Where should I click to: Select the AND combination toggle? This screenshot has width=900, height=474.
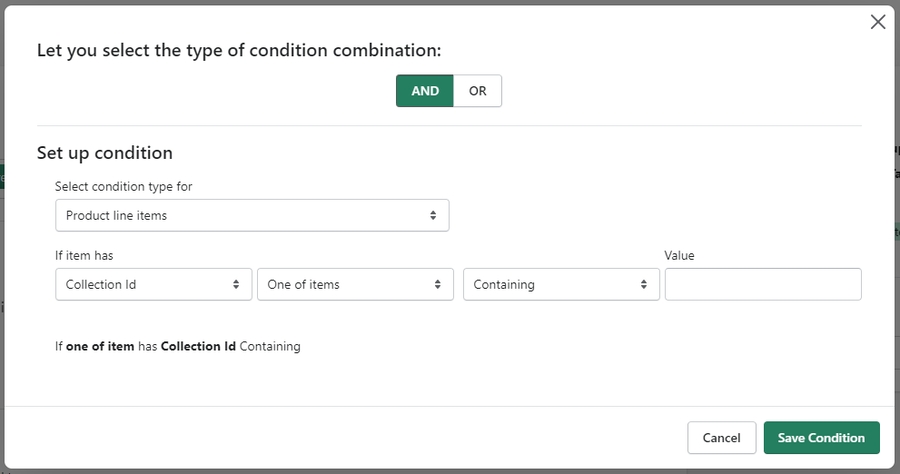[x=425, y=90]
